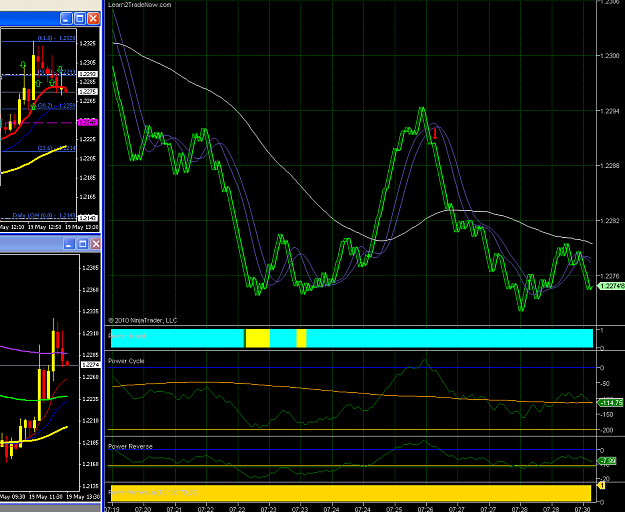The height and width of the screenshot is (512, 625).
Task: Click the white 1.2275 price tag in upper-left chart
Action: point(88,92)
